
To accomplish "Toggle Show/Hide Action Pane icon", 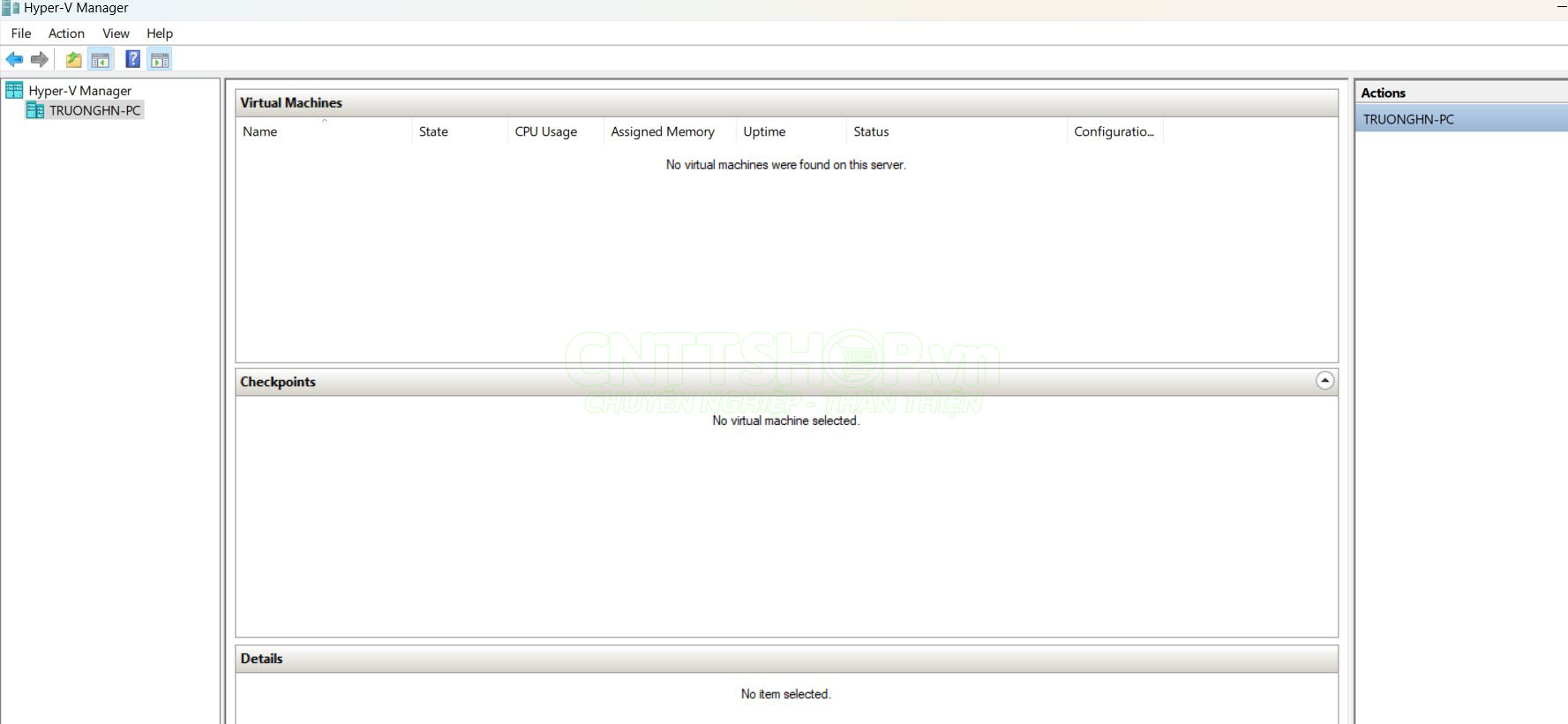I will (160, 60).
